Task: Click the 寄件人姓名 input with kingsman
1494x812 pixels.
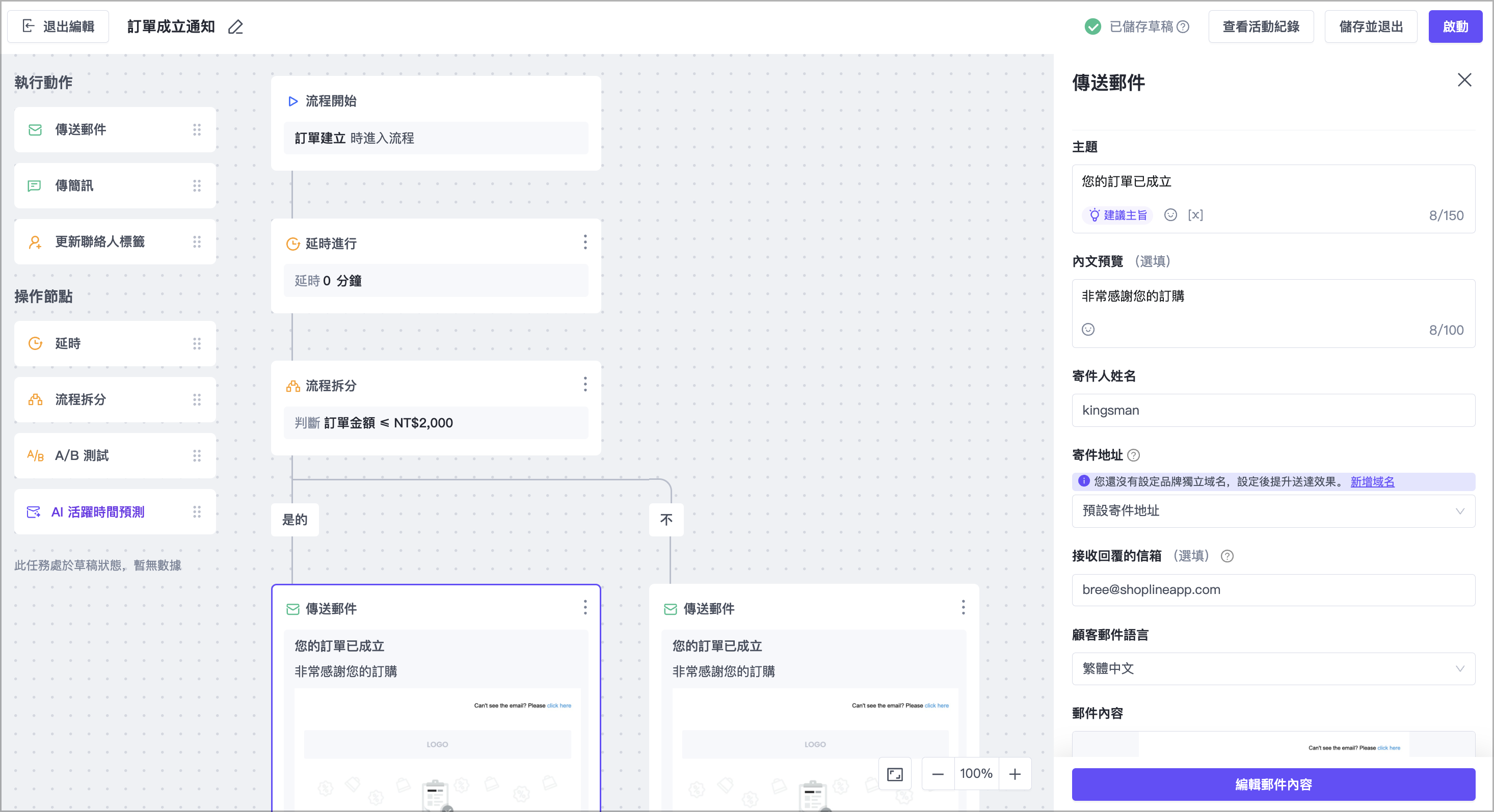Action: [x=1273, y=411]
